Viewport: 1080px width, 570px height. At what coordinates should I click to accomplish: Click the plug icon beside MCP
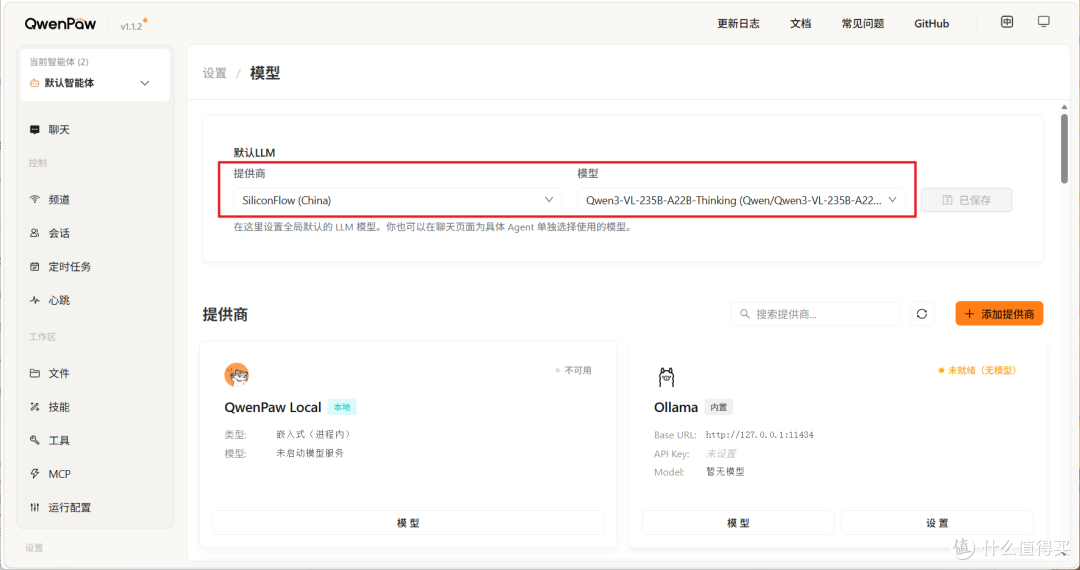tap(34, 474)
